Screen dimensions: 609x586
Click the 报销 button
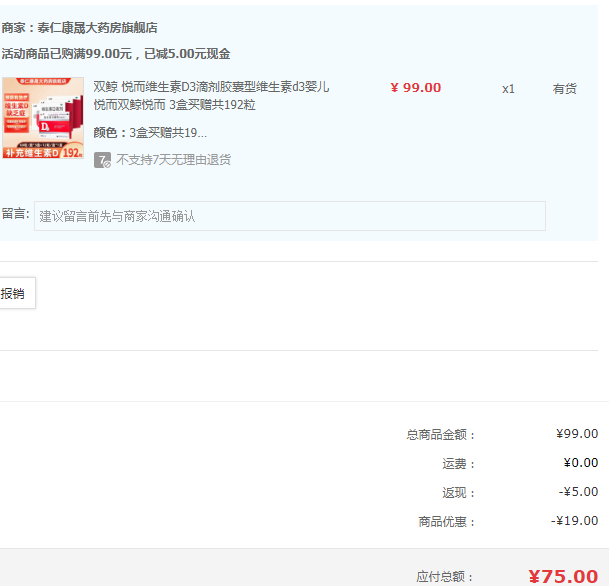pyautogui.click(x=16, y=293)
